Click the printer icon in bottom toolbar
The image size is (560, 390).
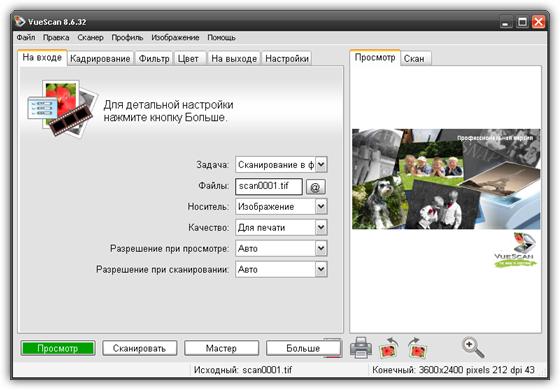361,348
